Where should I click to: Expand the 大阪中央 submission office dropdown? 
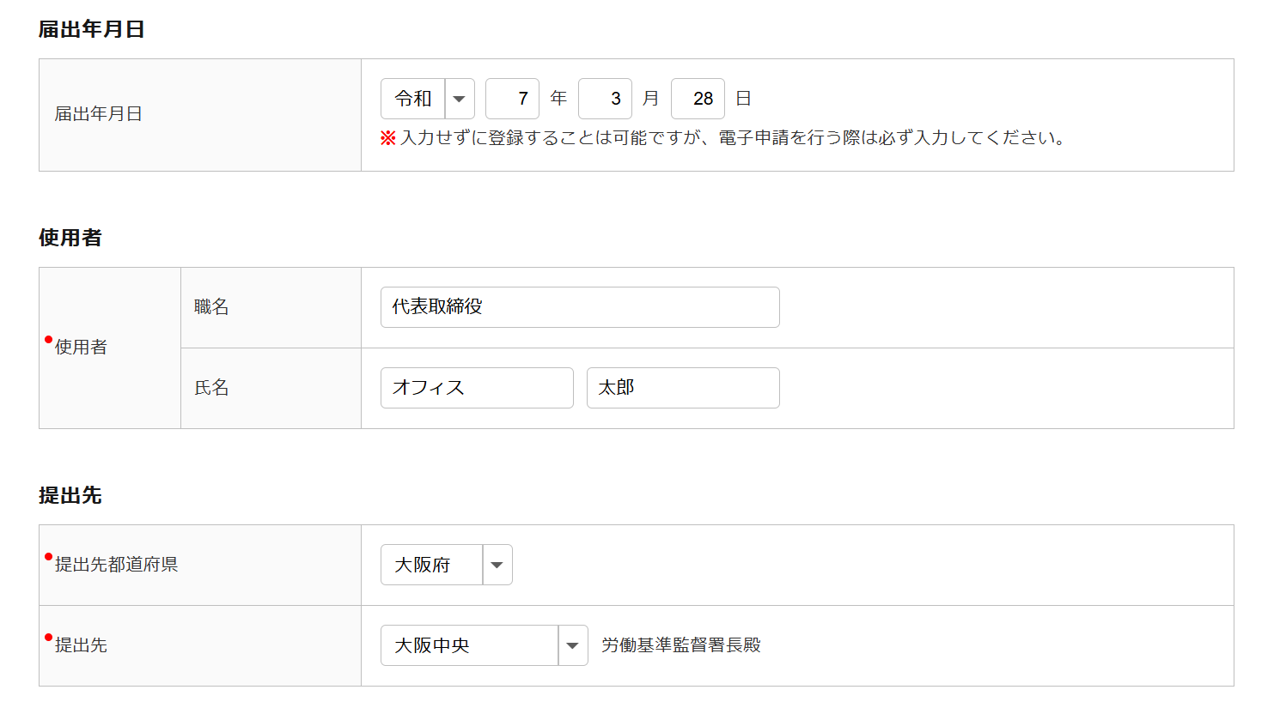pyautogui.click(x=470, y=646)
